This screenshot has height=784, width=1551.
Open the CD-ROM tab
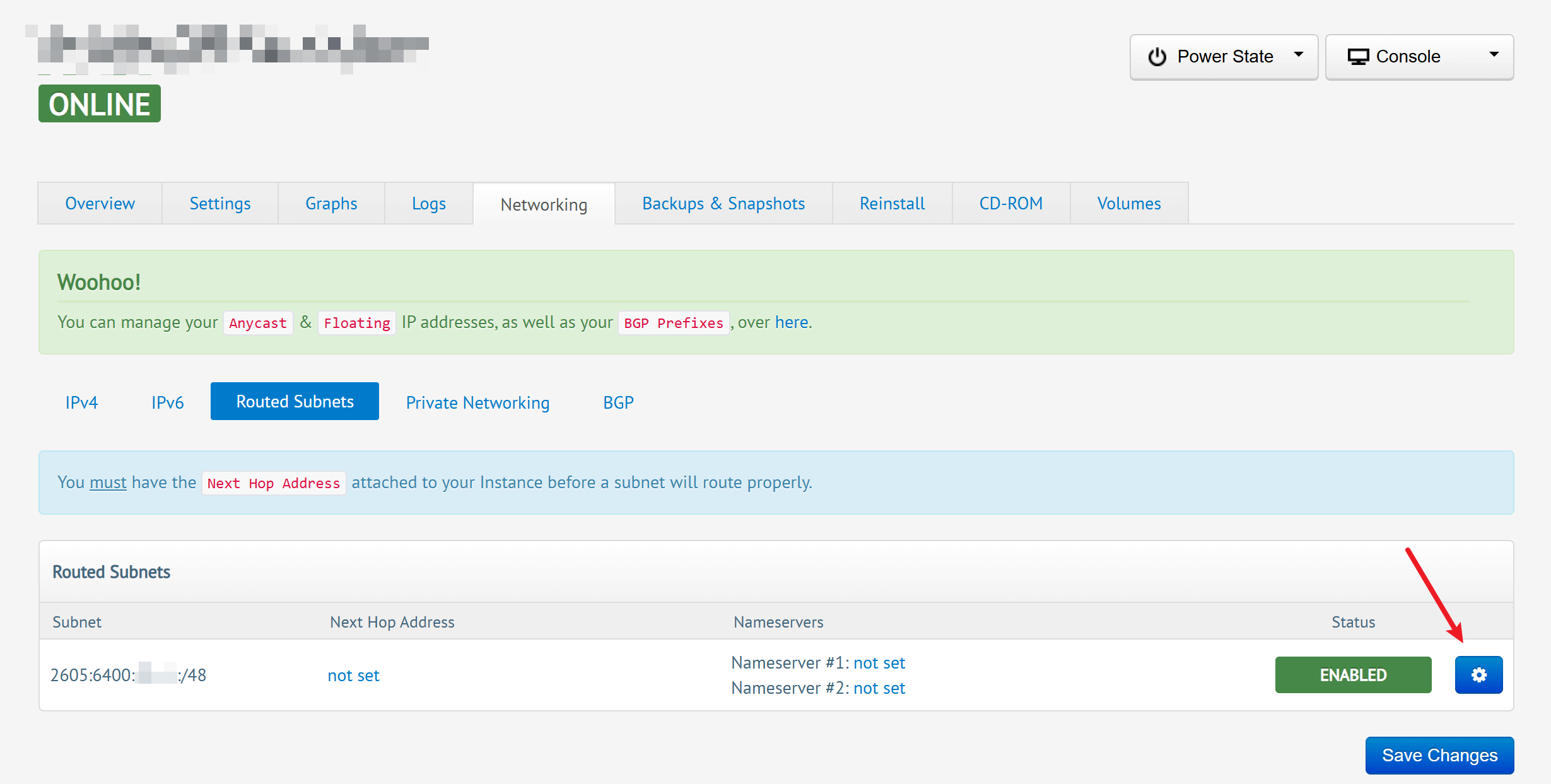pos(1010,204)
